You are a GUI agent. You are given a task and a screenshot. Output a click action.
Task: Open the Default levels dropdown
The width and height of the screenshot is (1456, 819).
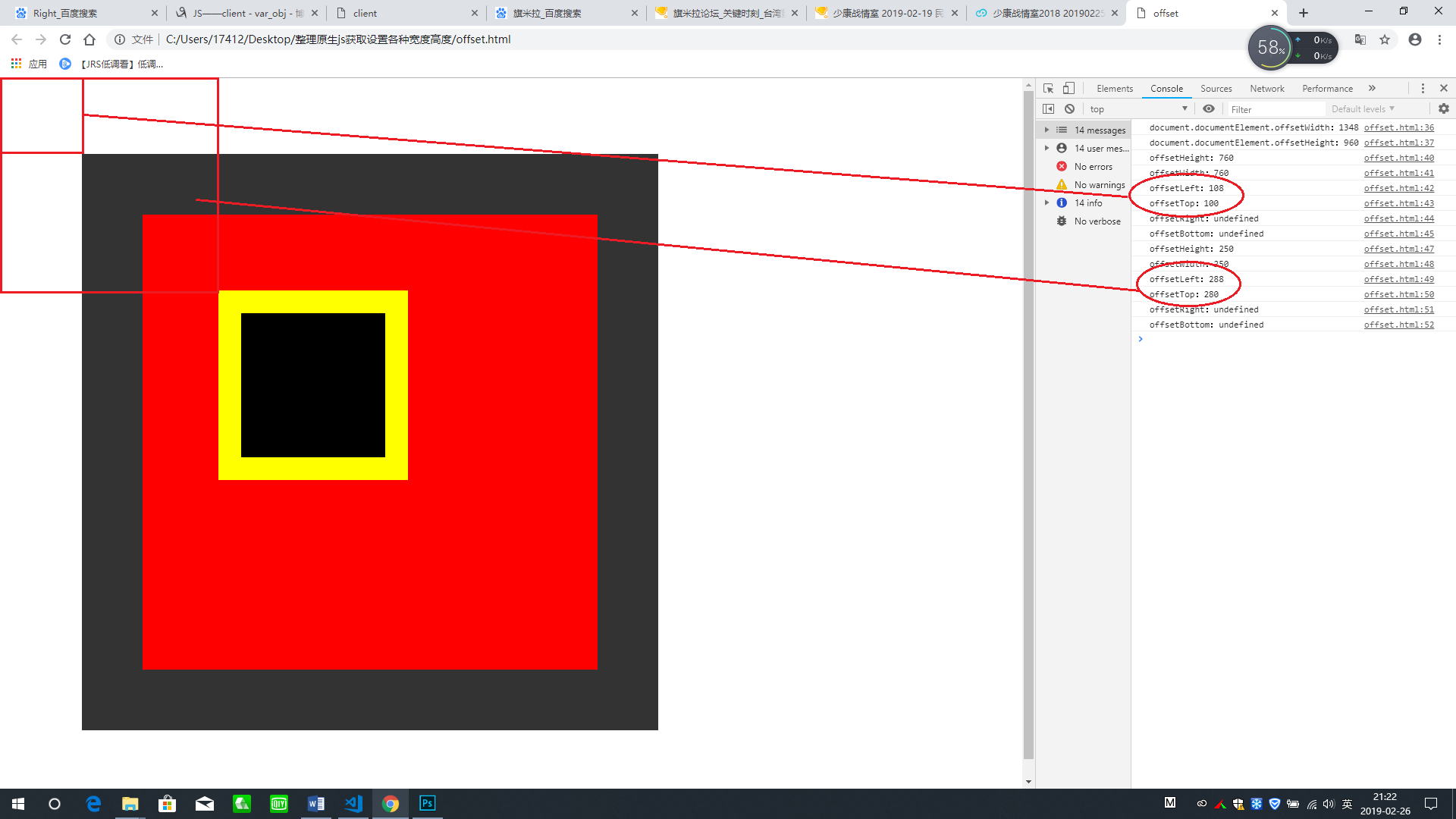tap(1363, 108)
